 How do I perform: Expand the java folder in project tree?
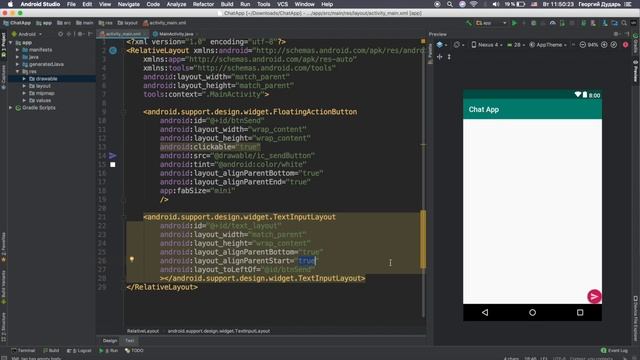18,57
